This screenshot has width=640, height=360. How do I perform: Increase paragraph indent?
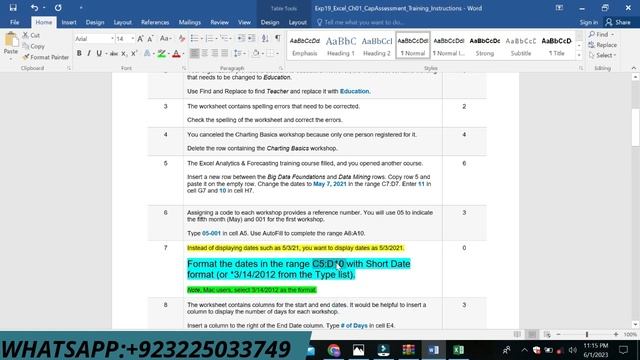(x=252, y=39)
